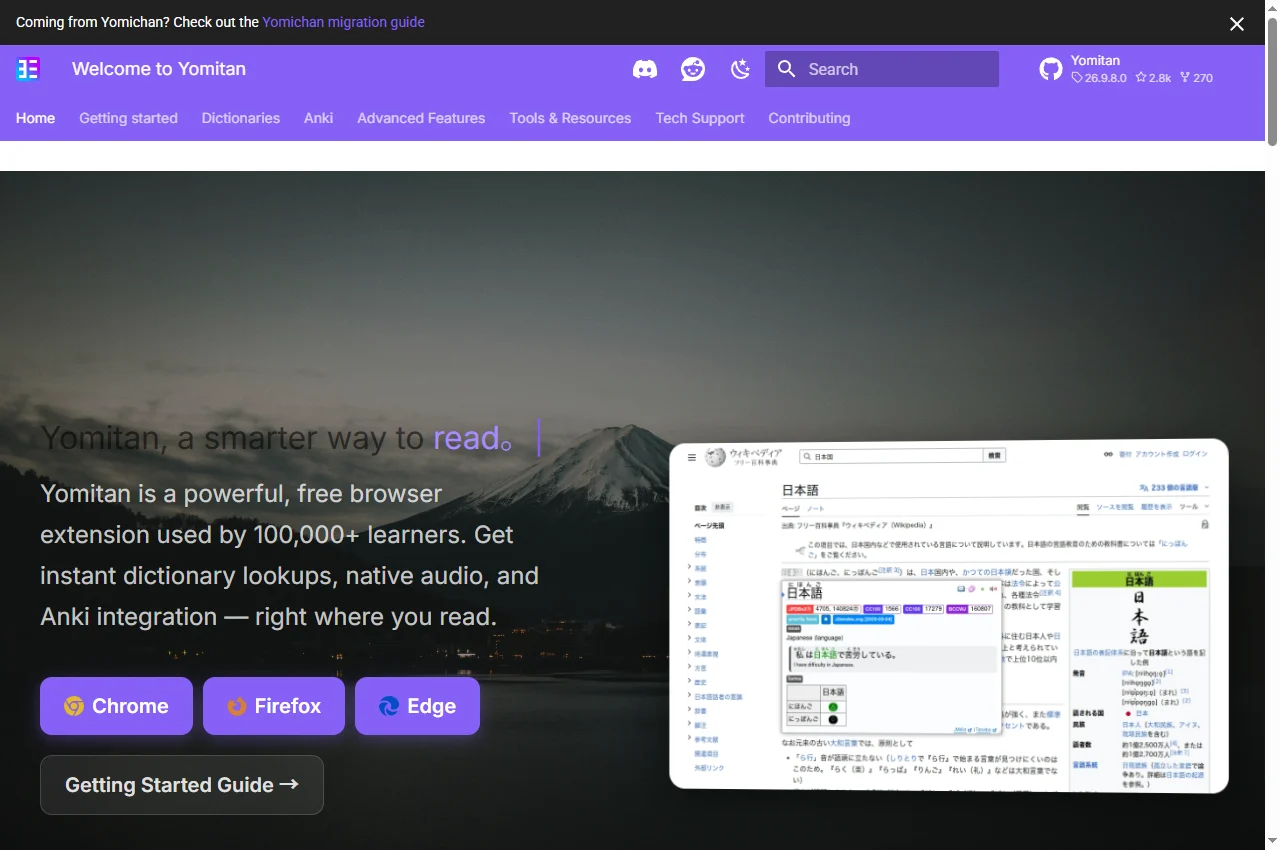Open the Tech Support tab
This screenshot has width=1280, height=850.
pos(700,118)
